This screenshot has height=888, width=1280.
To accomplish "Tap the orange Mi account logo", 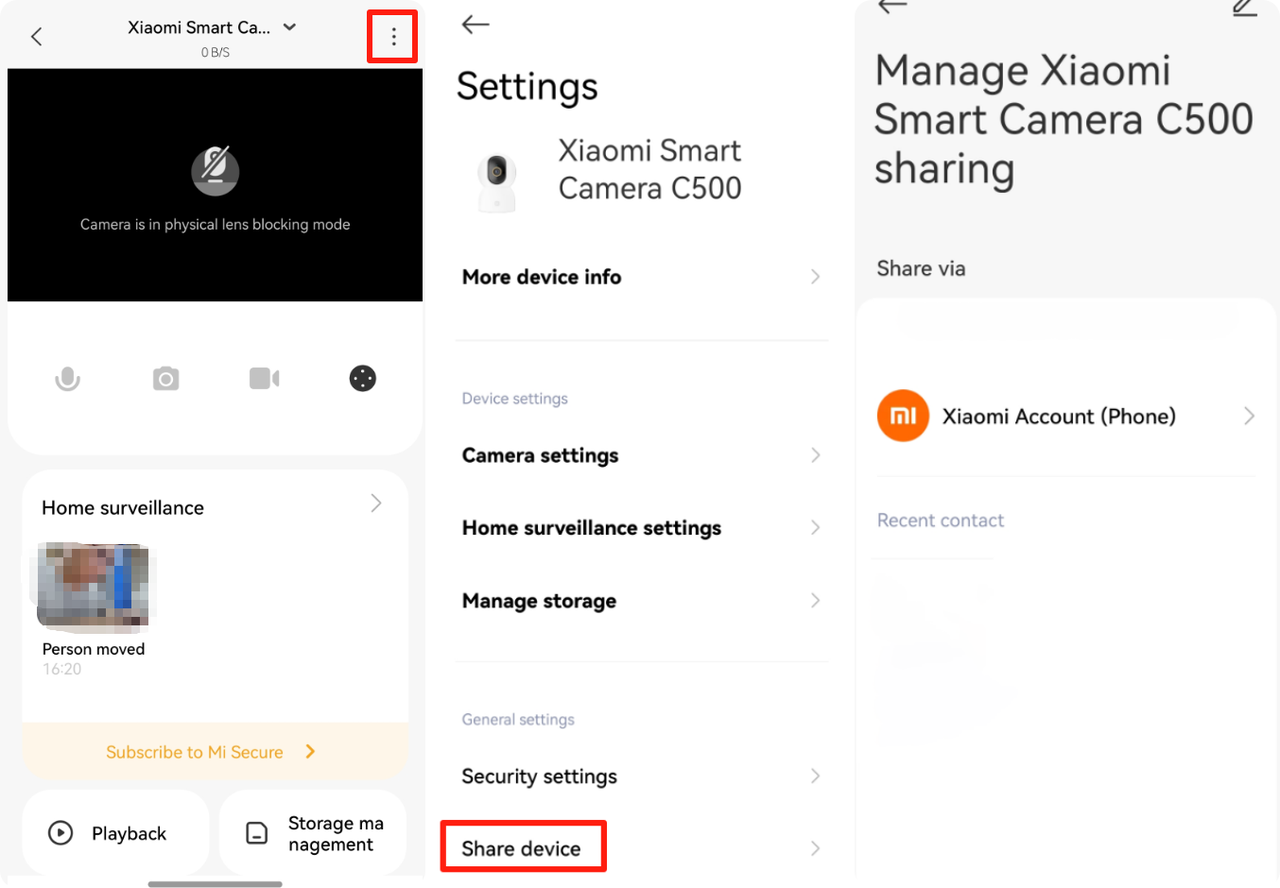I will [902, 416].
